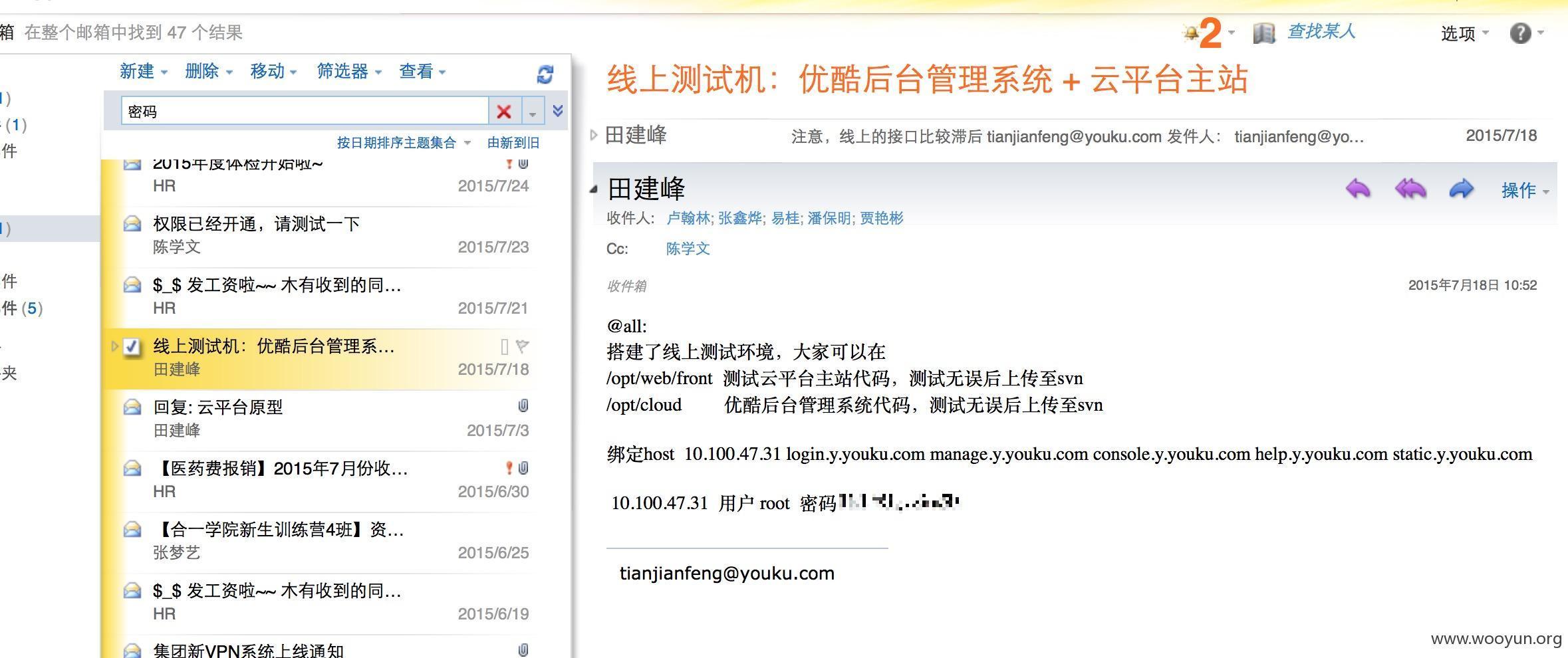Open the search scope dropdown arrow

(533, 112)
